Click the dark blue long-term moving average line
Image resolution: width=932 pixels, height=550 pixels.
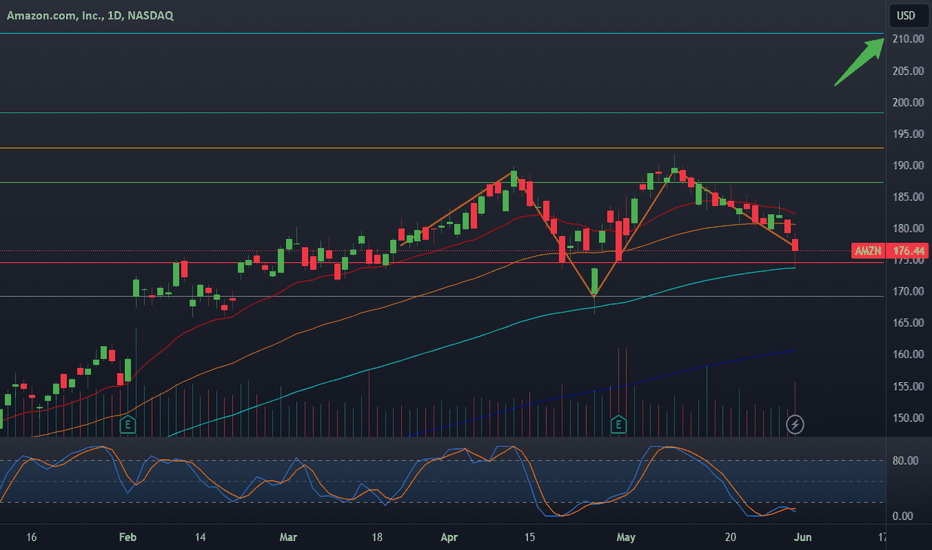tap(600, 391)
